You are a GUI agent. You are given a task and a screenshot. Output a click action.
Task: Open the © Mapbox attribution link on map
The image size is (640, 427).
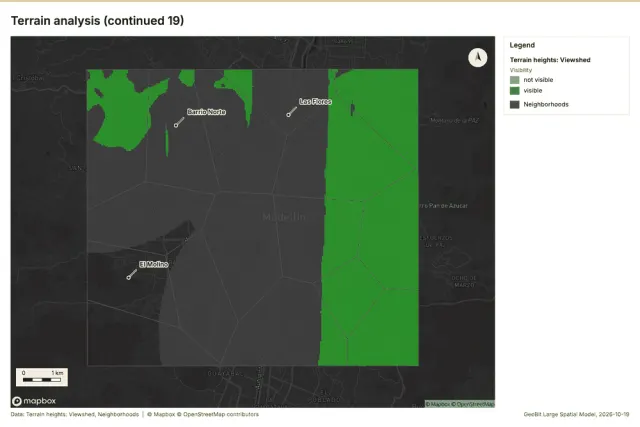coord(438,404)
